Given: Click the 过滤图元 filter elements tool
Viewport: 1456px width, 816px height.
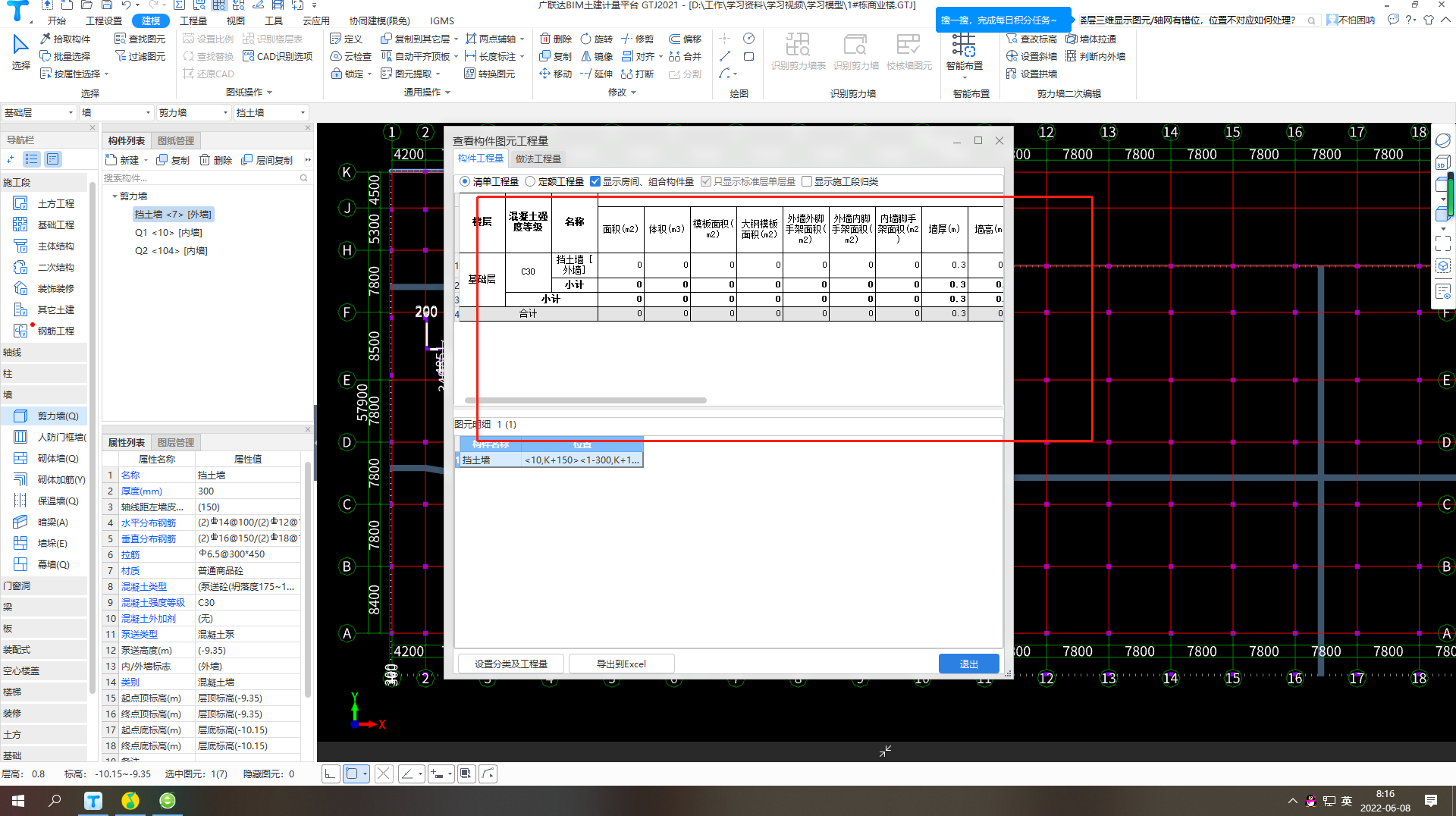Looking at the screenshot, I should tap(140, 56).
